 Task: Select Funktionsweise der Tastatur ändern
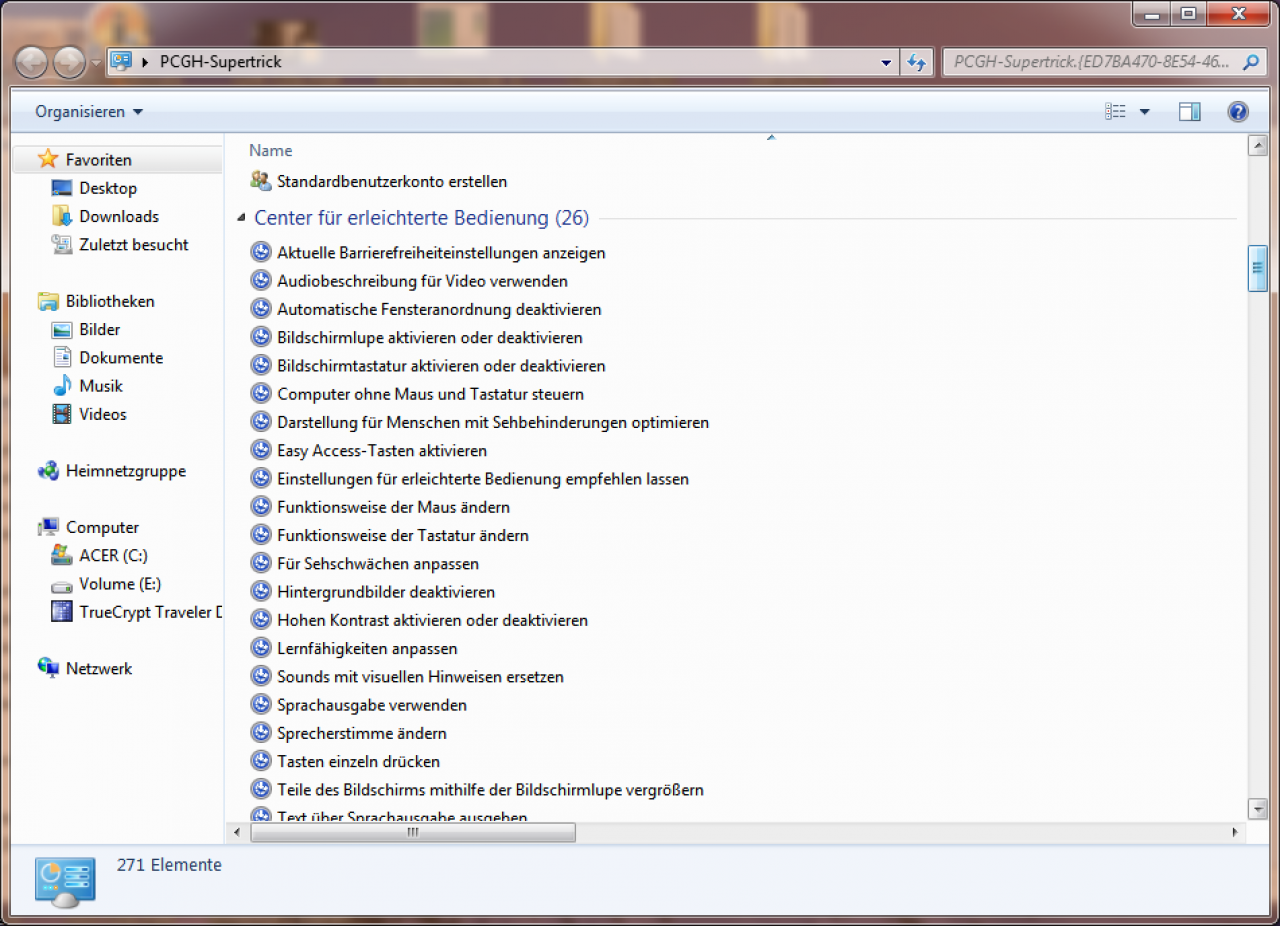click(x=403, y=535)
